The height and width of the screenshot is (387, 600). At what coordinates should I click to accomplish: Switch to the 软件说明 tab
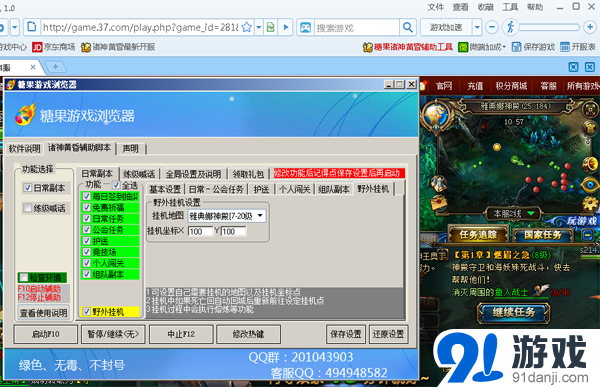pyautogui.click(x=24, y=149)
